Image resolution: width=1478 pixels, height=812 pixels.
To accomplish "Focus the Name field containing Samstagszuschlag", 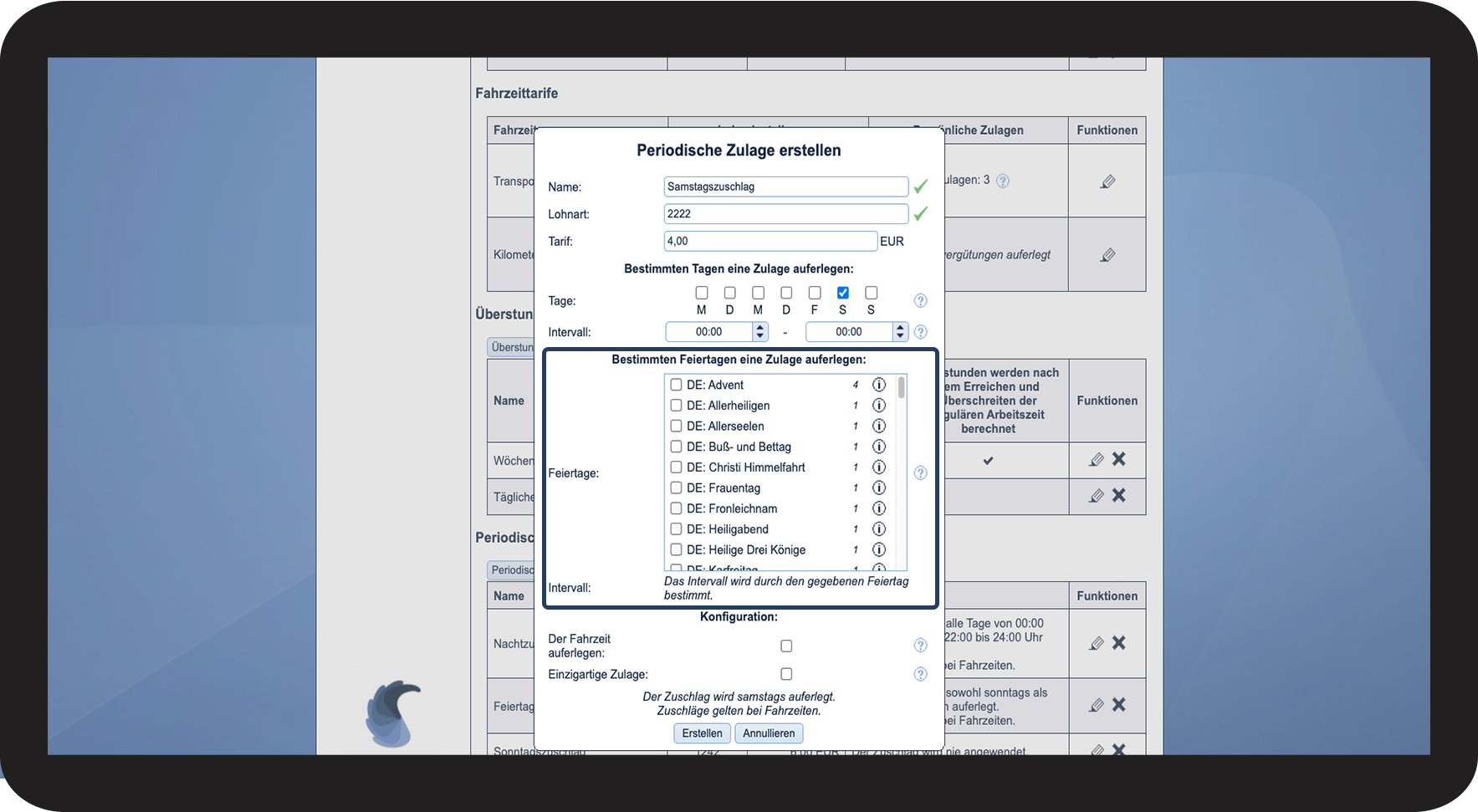I will (786, 186).
